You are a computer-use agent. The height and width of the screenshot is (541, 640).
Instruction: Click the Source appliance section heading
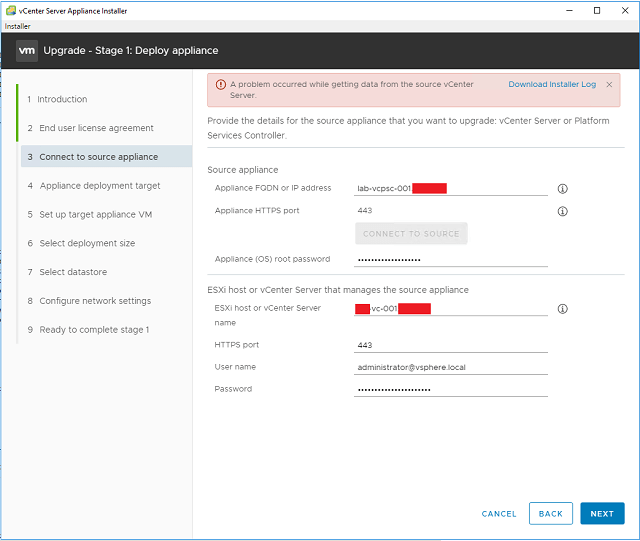pos(242,169)
